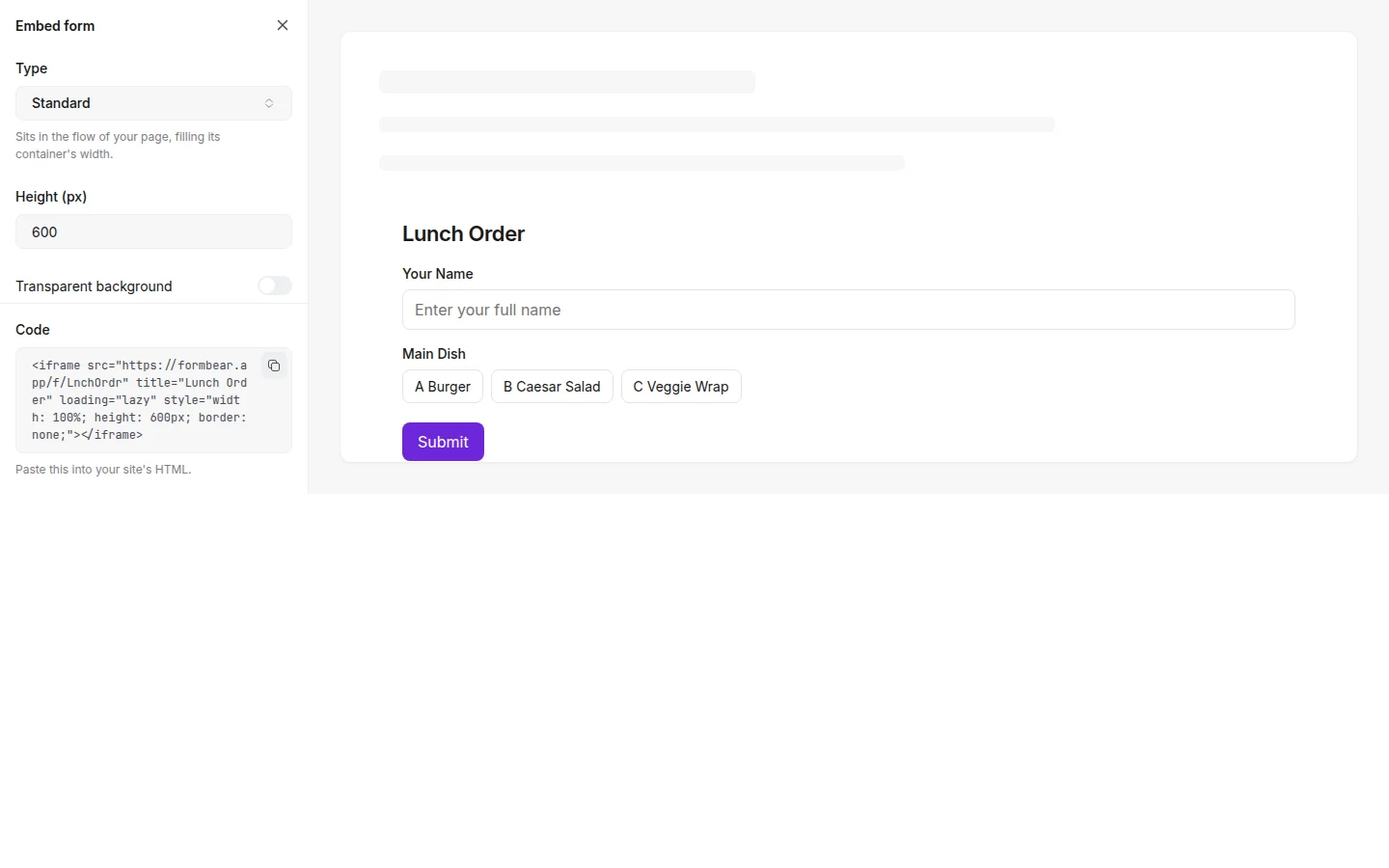Image resolution: width=1389 pixels, height=868 pixels.
Task: Click the Type label above the dropdown
Action: [x=32, y=68]
